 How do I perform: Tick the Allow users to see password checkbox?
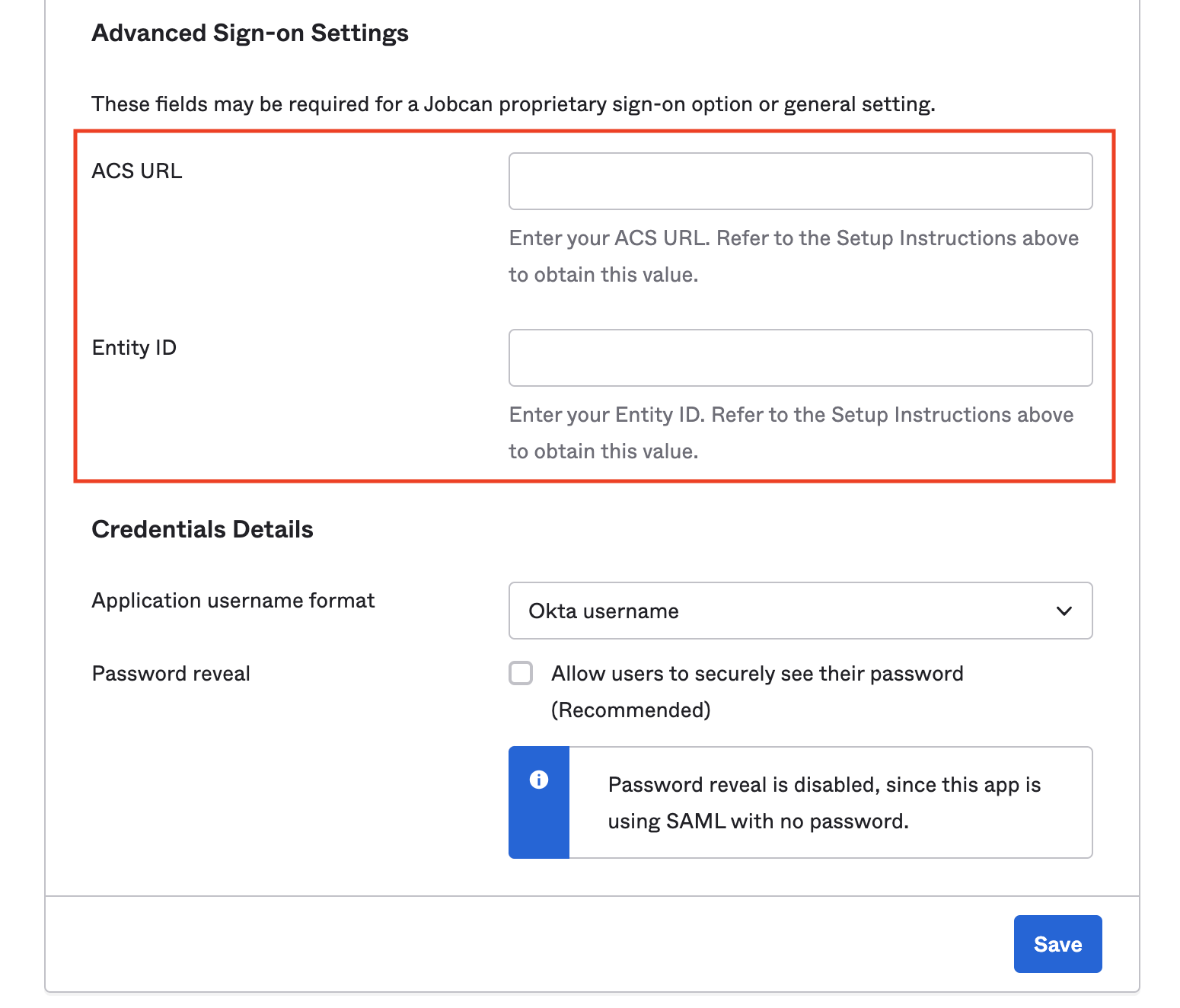pos(521,673)
